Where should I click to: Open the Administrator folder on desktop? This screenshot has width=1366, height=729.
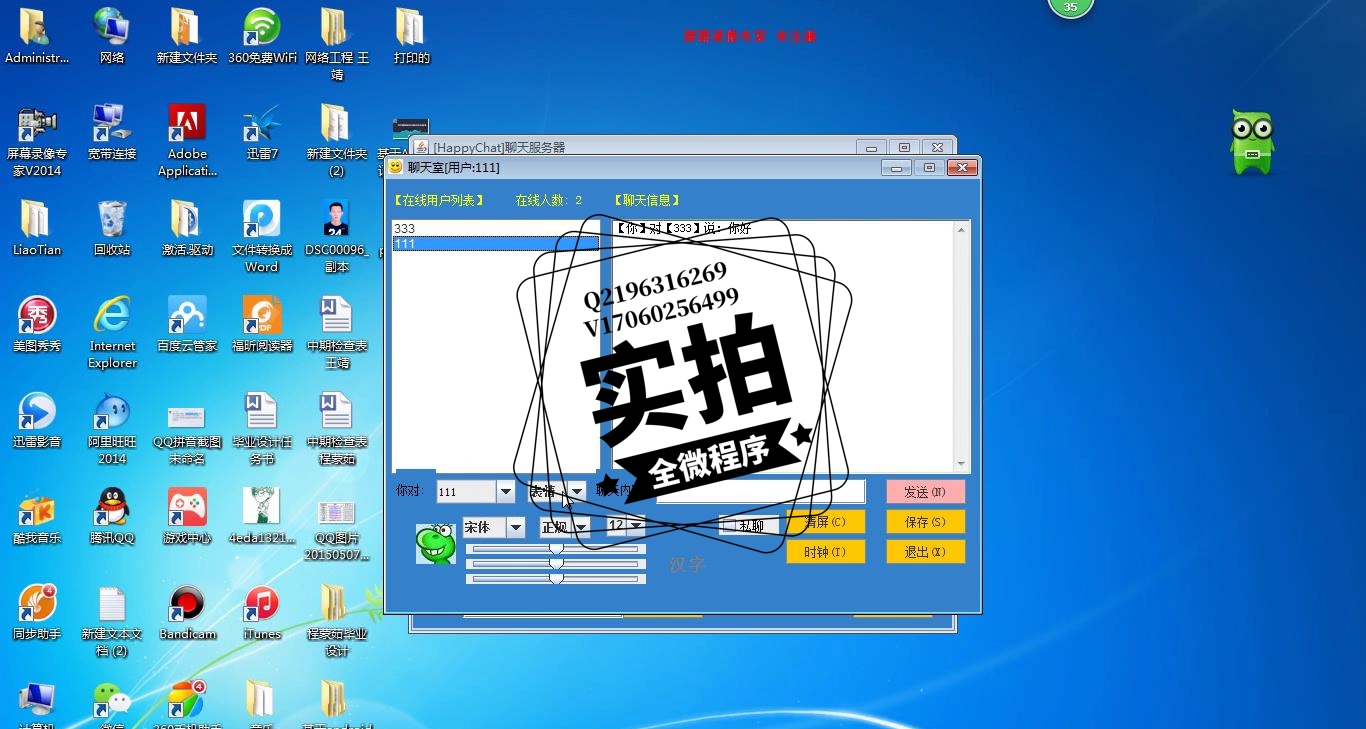click(37, 36)
